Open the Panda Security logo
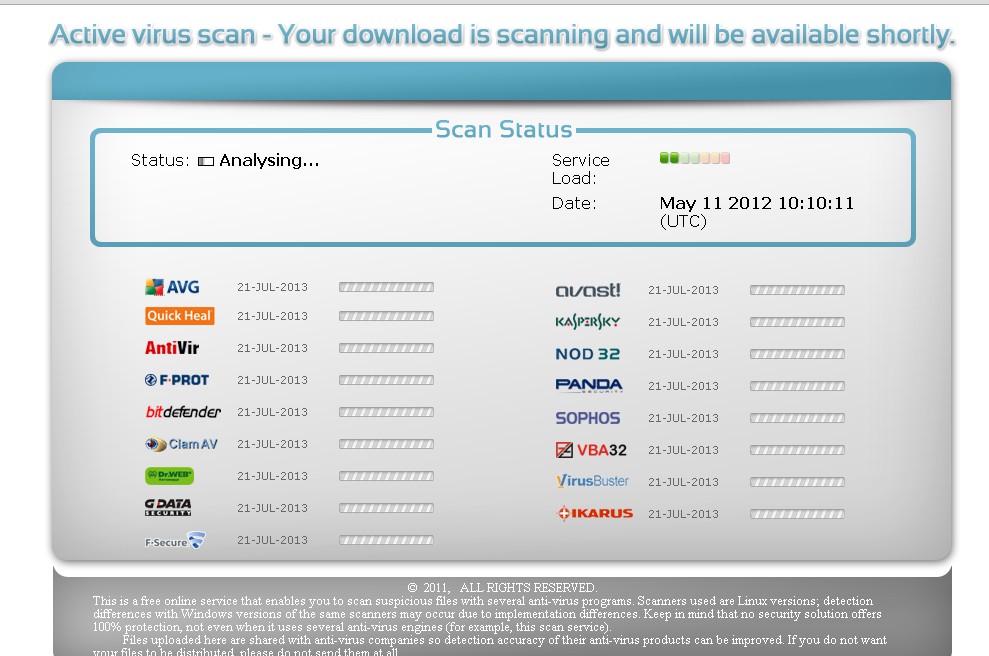This screenshot has width=989, height=656. (x=589, y=385)
